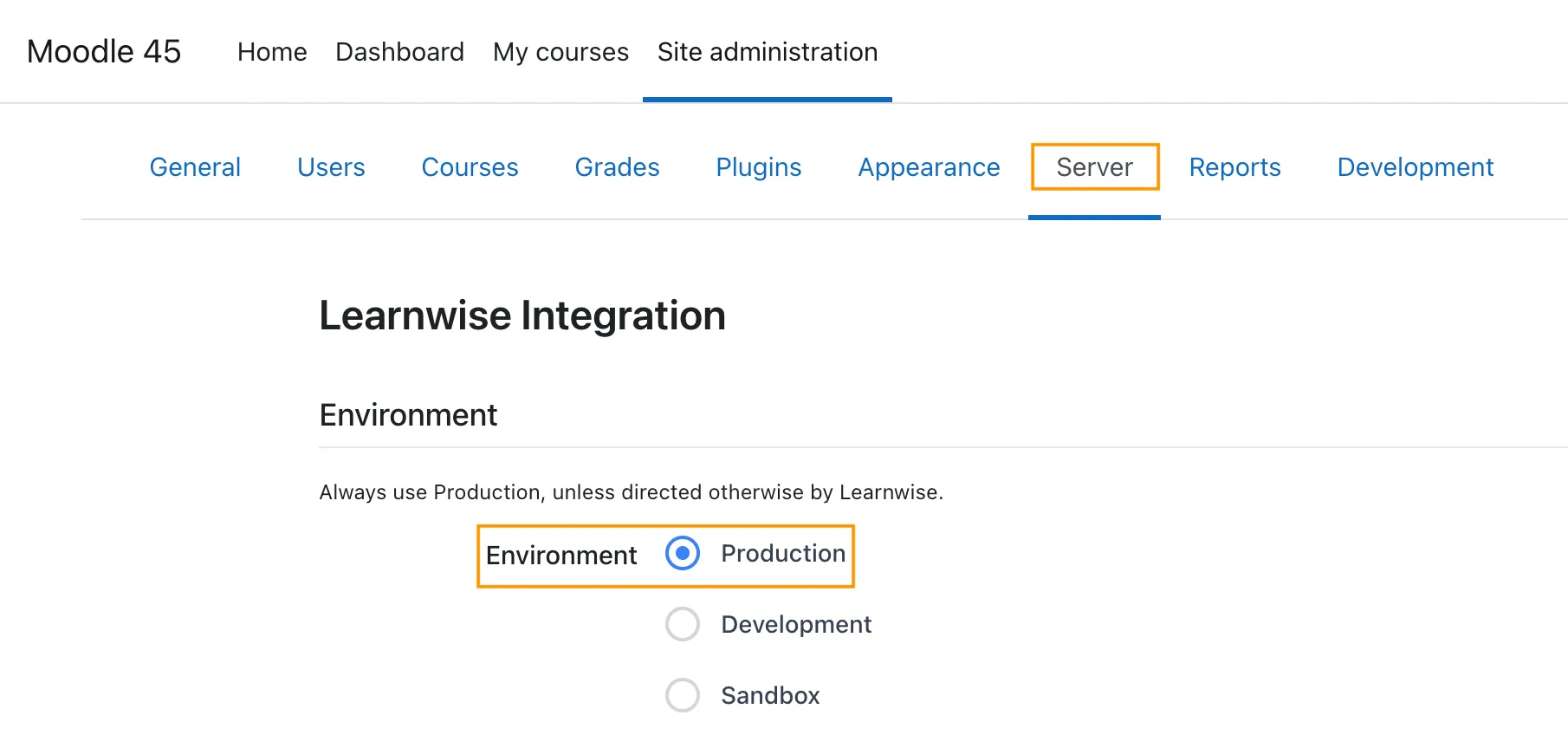Click the Sandbox option label

point(770,695)
